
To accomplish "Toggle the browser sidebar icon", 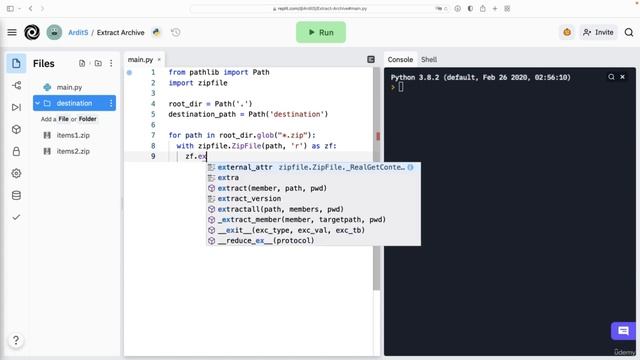I will tap(10, 8).
